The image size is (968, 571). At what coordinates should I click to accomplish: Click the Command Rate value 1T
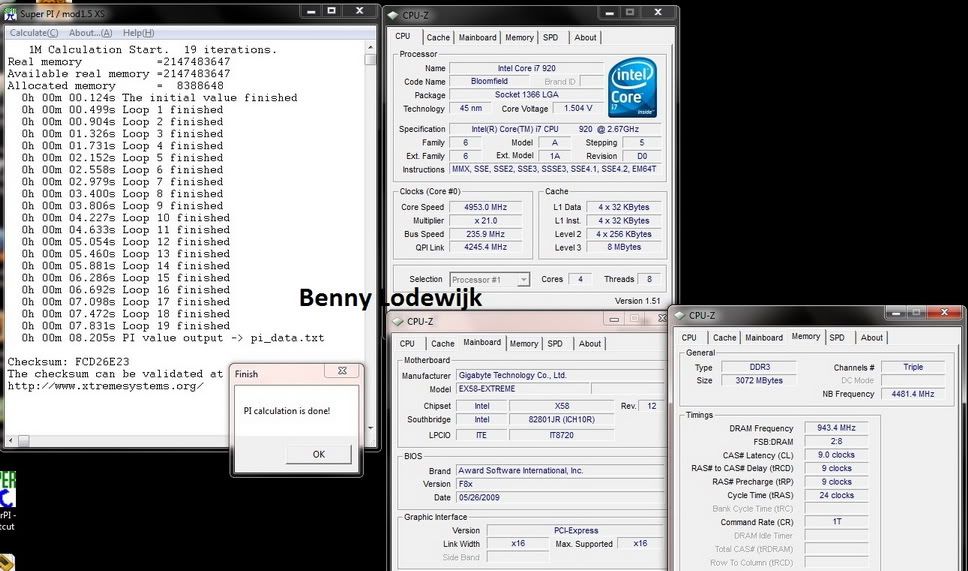coord(837,522)
